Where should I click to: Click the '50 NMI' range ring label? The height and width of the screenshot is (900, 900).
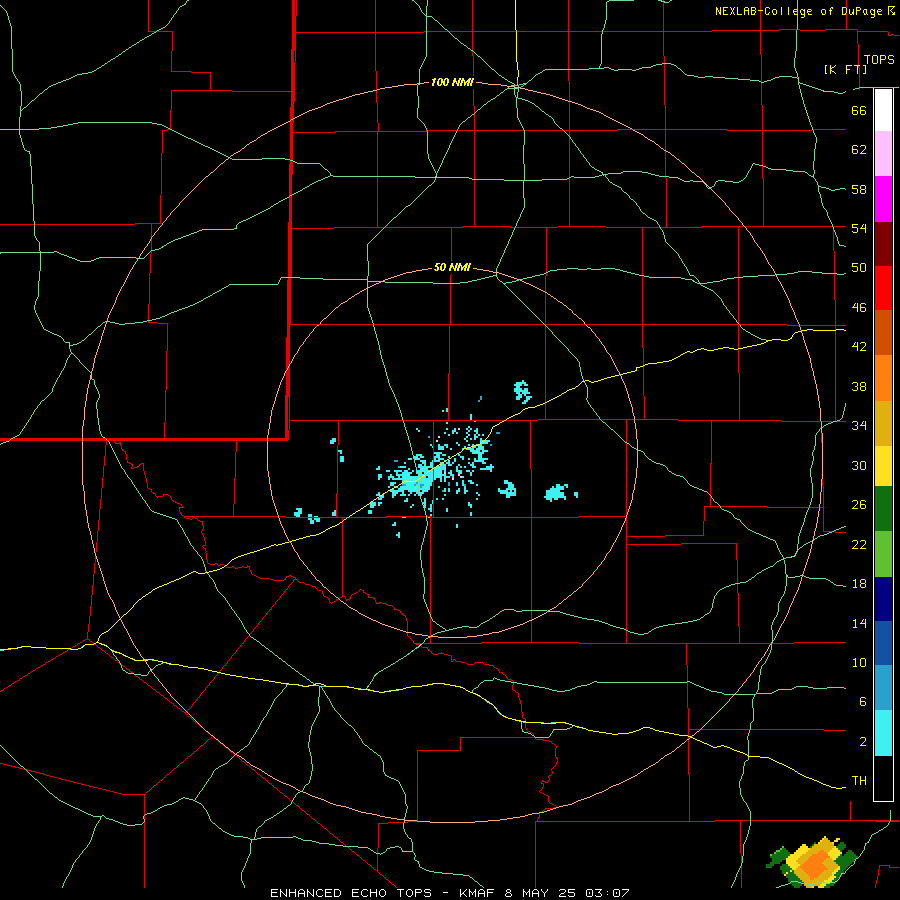pyautogui.click(x=452, y=267)
